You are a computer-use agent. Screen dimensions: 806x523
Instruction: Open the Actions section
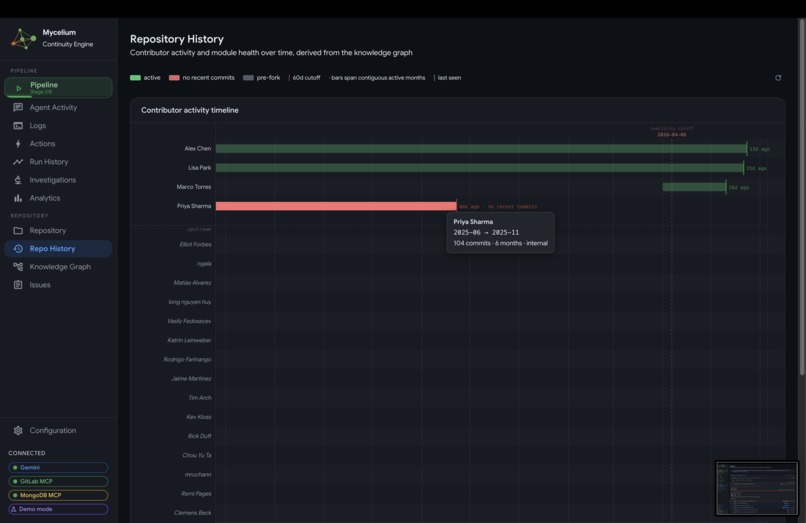[x=58, y=143]
